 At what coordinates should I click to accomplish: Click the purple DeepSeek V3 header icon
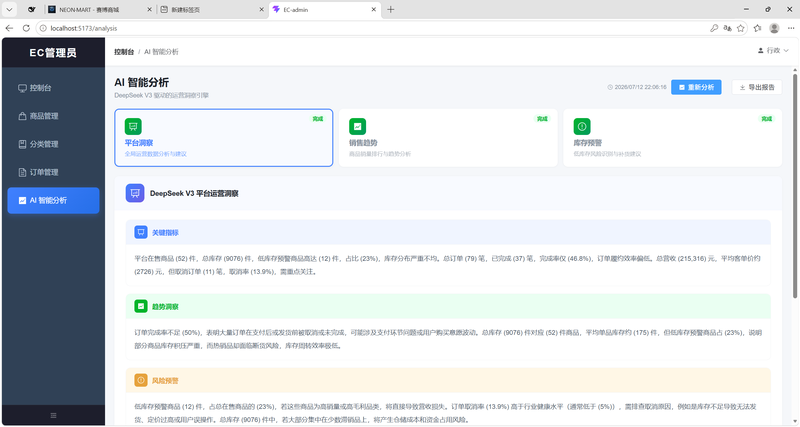[135, 193]
